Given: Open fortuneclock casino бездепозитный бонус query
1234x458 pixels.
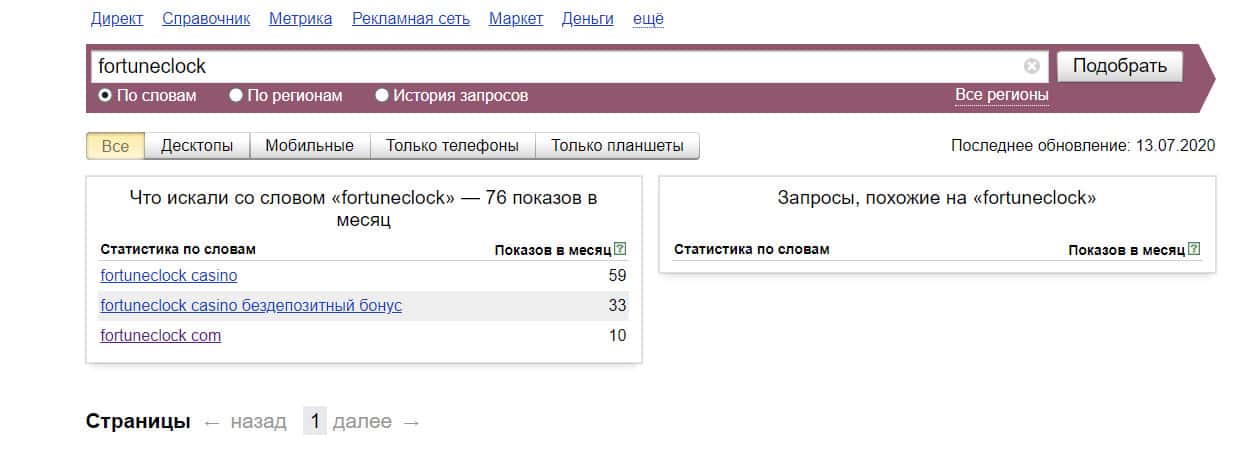Looking at the screenshot, I should (x=251, y=305).
